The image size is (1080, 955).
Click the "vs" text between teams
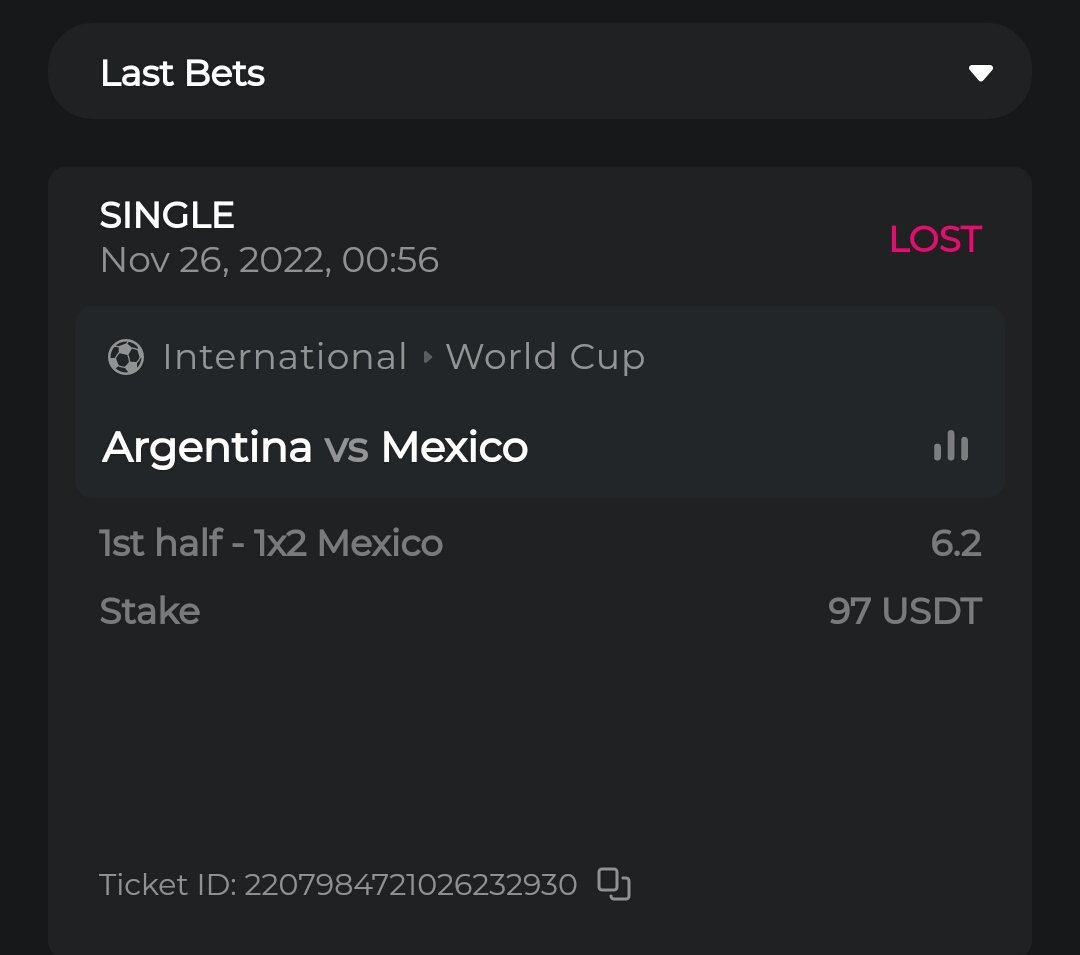coord(346,447)
